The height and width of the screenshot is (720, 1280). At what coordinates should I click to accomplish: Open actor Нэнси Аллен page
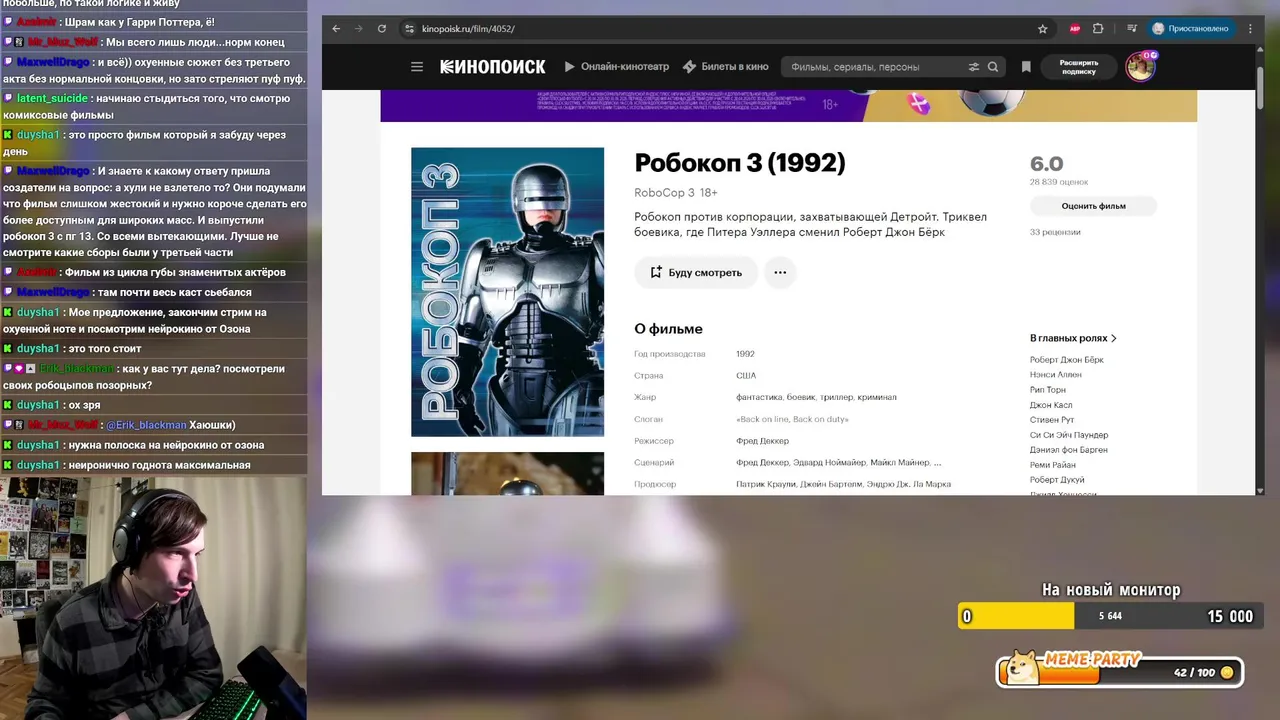(1055, 375)
